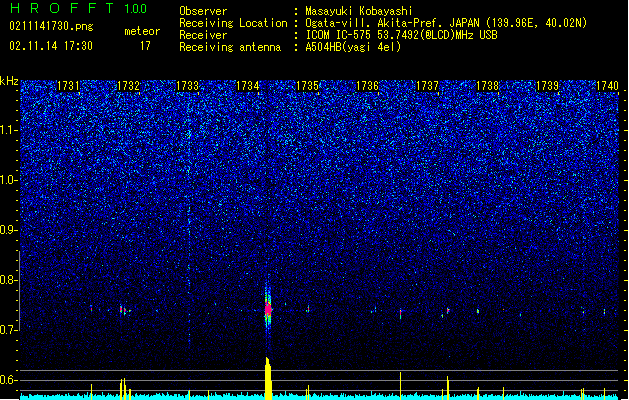Click the tall yellow intensity peak after 1734

coord(268,378)
